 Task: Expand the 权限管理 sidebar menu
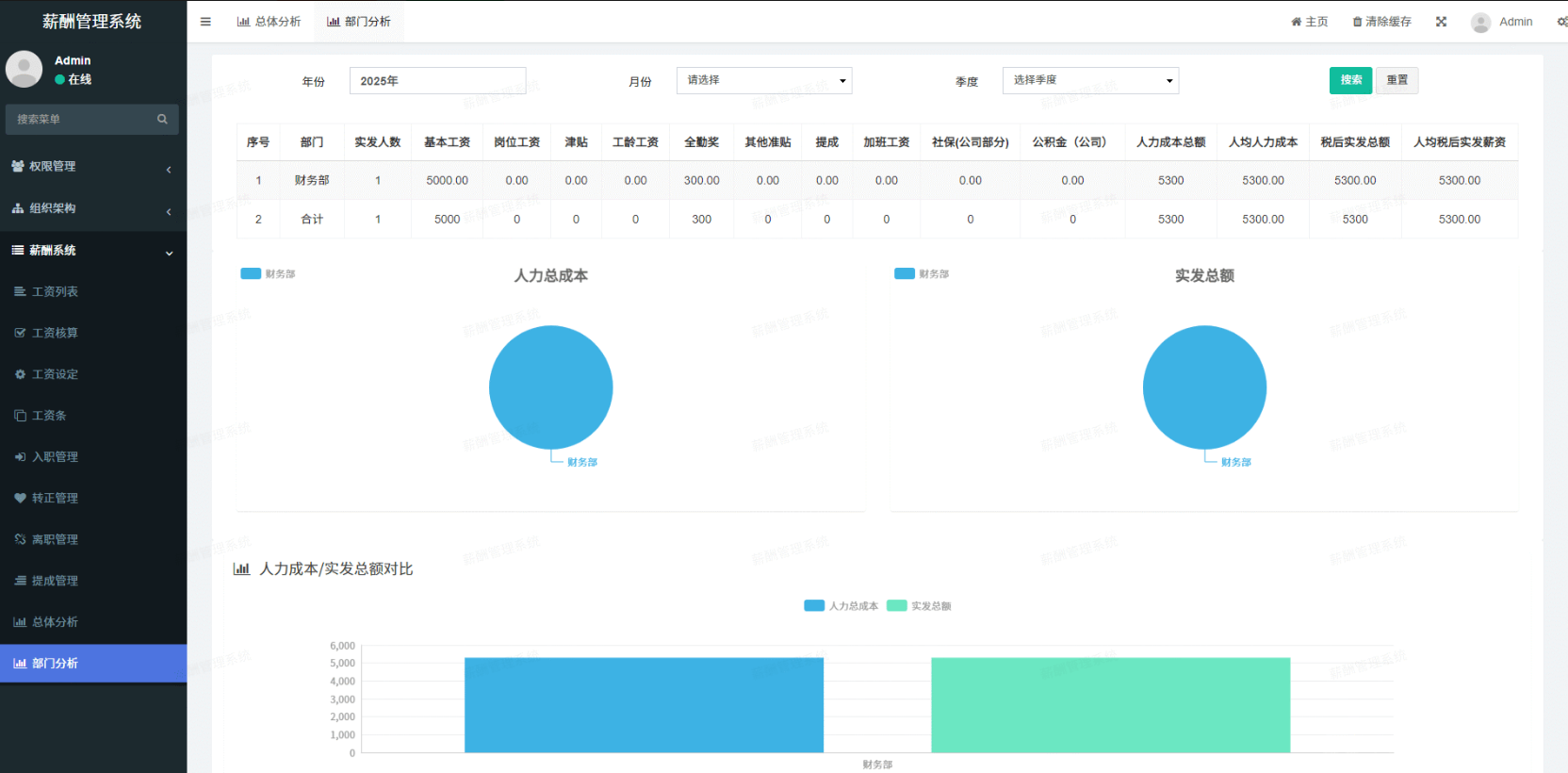(x=91, y=167)
